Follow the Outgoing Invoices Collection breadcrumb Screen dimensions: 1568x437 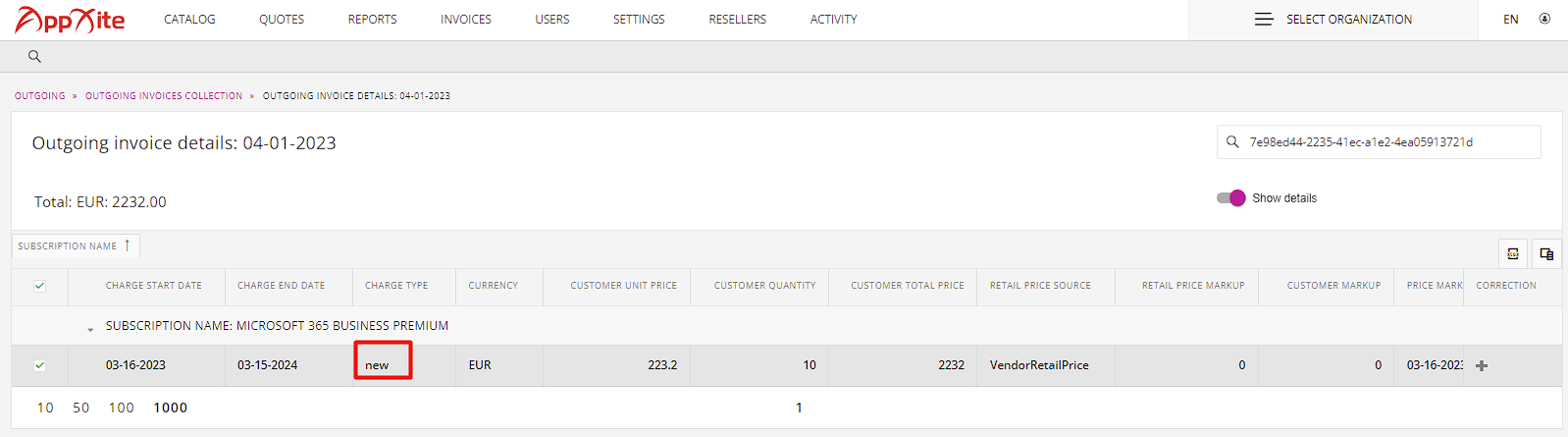click(x=164, y=96)
